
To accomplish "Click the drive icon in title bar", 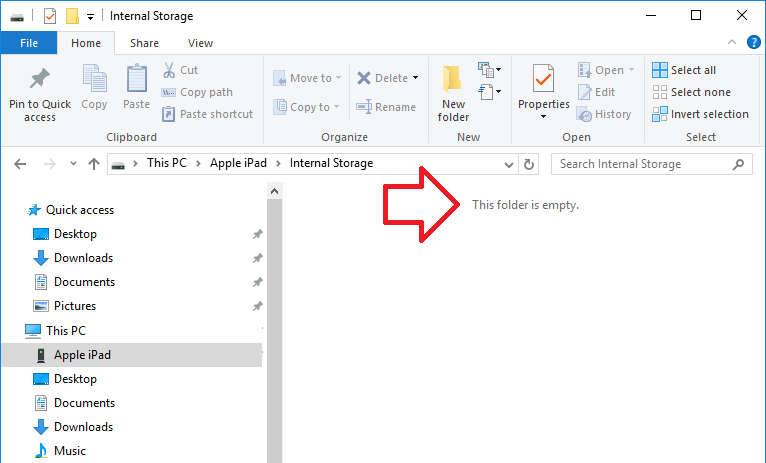I will (17, 17).
